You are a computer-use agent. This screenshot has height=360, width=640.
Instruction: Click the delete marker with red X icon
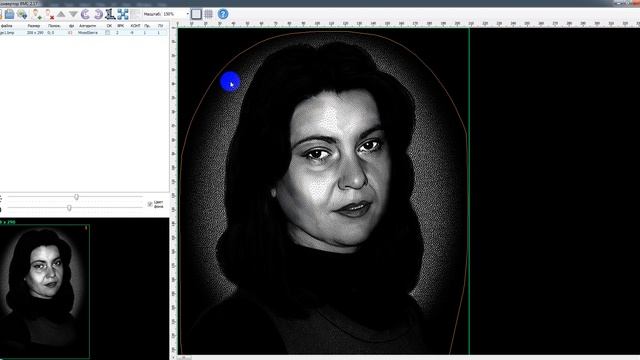pos(49,14)
